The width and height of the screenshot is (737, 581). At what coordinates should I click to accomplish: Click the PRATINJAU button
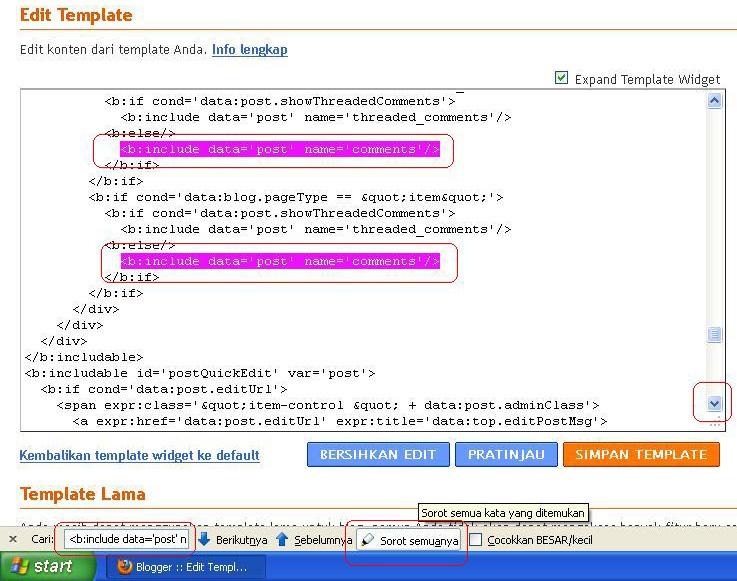coord(506,455)
